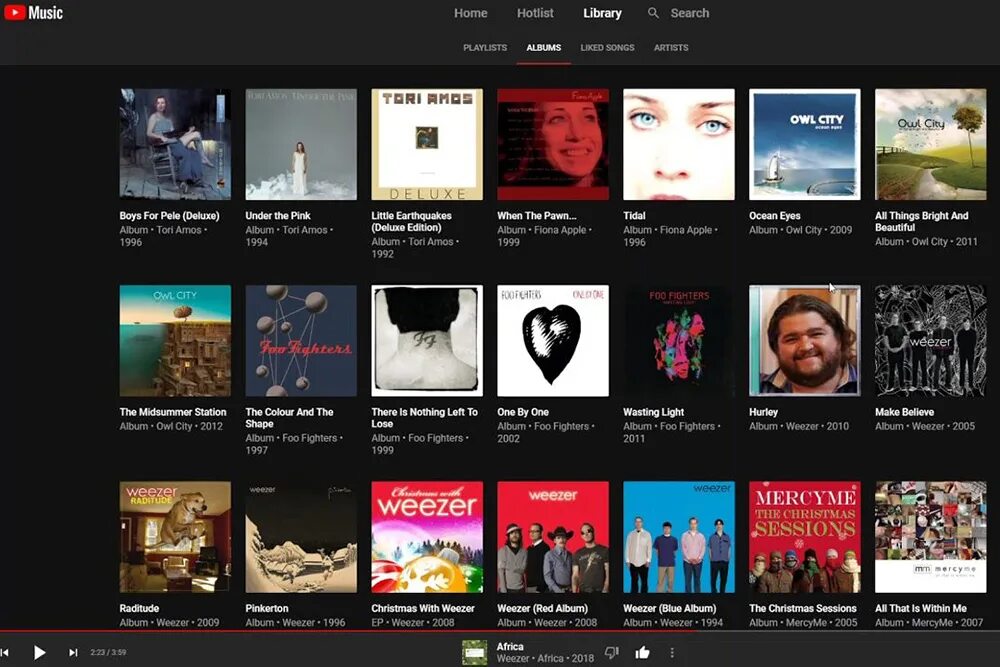Open When The Pawn album cover
The width and height of the screenshot is (1000, 667).
(x=553, y=144)
